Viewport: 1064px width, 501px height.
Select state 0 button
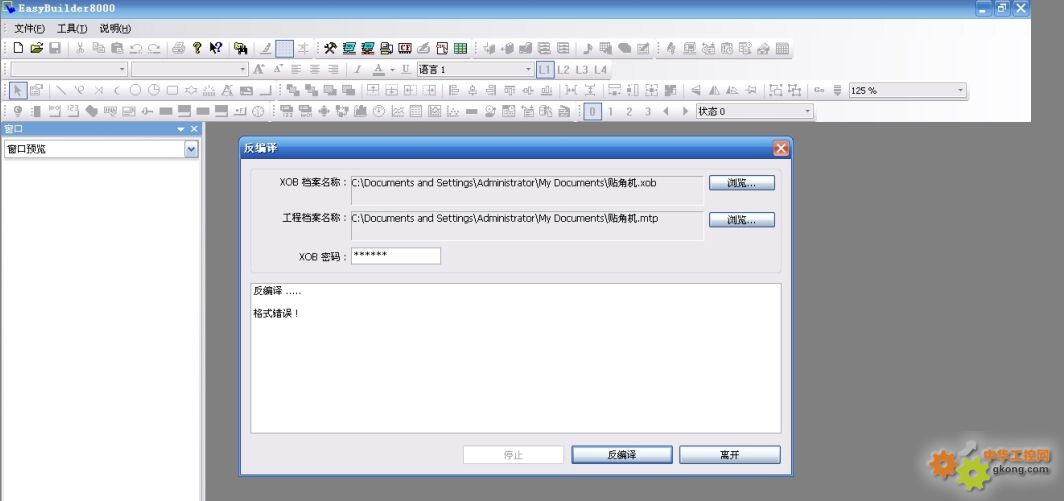592,111
